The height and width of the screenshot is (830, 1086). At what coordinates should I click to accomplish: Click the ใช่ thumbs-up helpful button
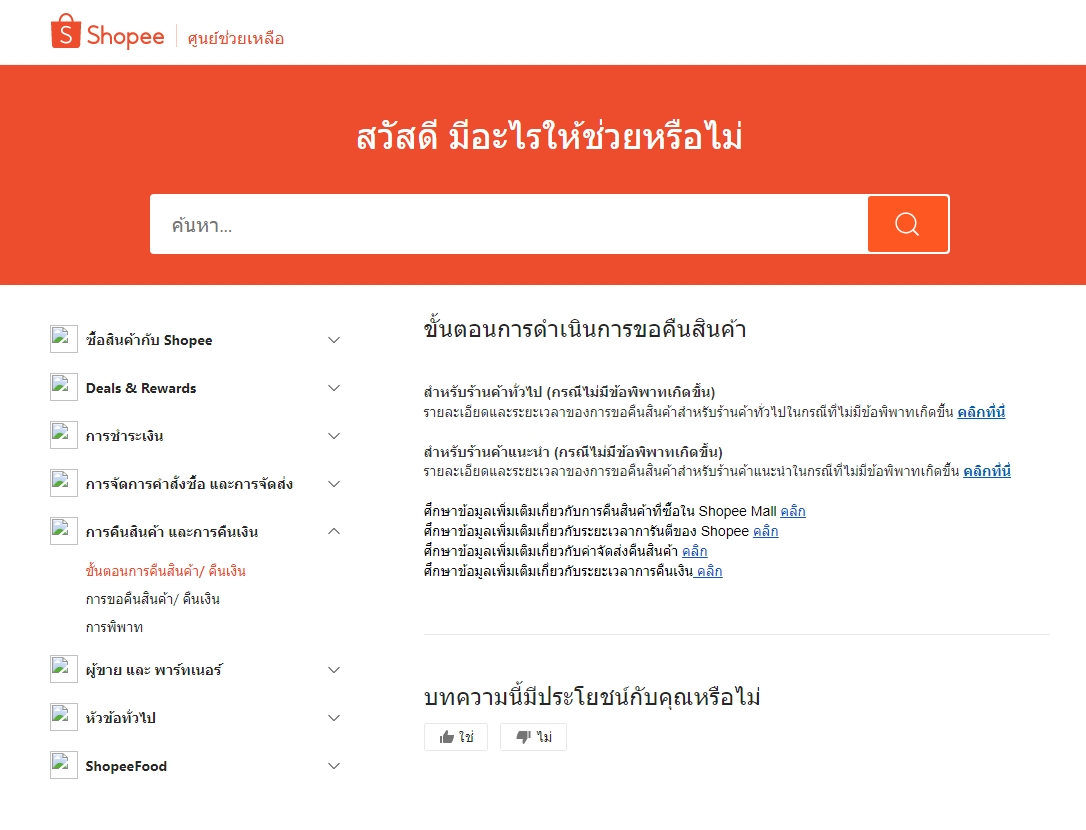point(456,736)
